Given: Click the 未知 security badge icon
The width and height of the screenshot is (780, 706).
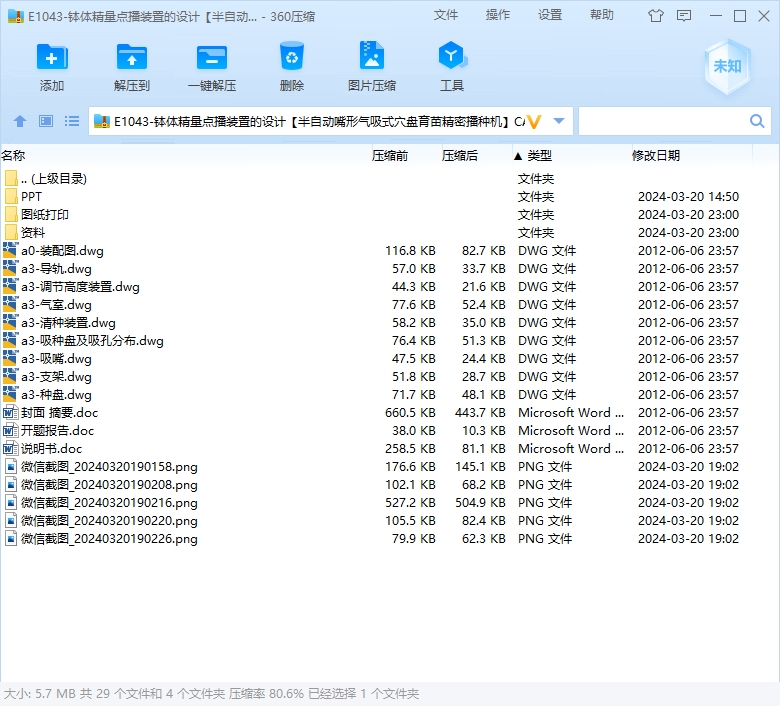Looking at the screenshot, I should pos(727,66).
